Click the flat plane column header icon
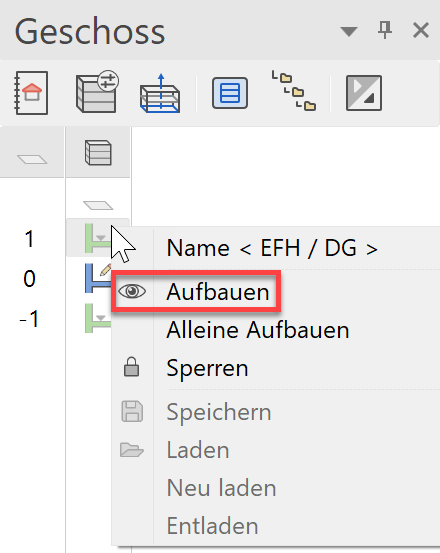The width and height of the screenshot is (440, 553). coord(32,159)
